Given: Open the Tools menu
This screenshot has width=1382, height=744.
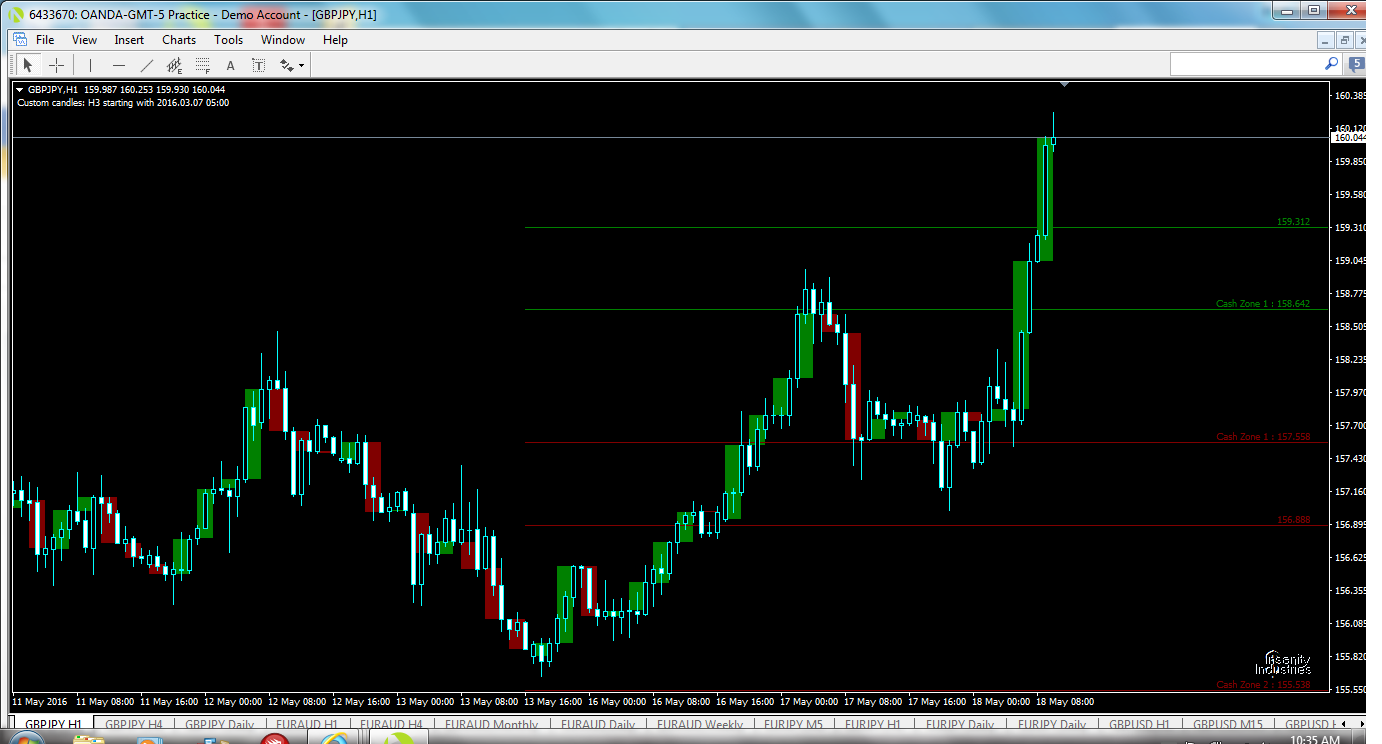Looking at the screenshot, I should pyautogui.click(x=228, y=40).
